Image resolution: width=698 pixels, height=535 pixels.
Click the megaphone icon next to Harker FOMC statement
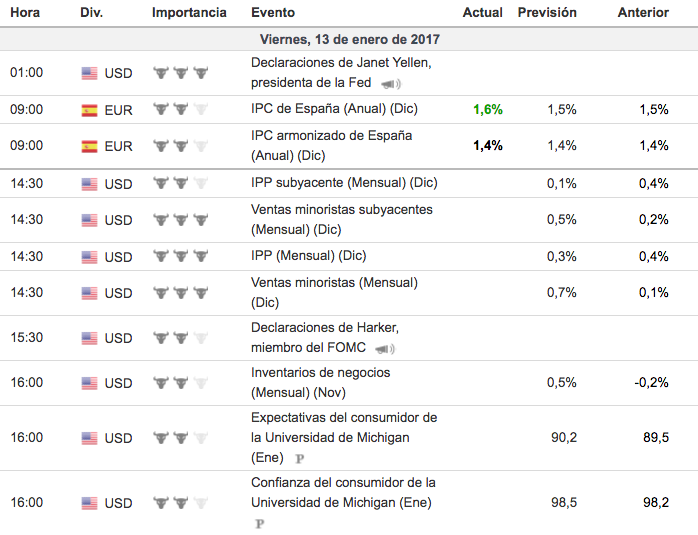tap(384, 349)
